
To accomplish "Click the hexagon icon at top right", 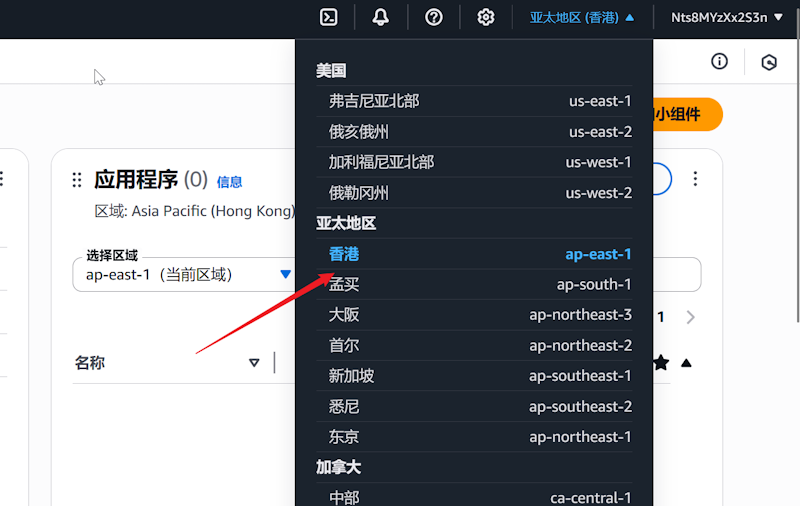I will [769, 62].
